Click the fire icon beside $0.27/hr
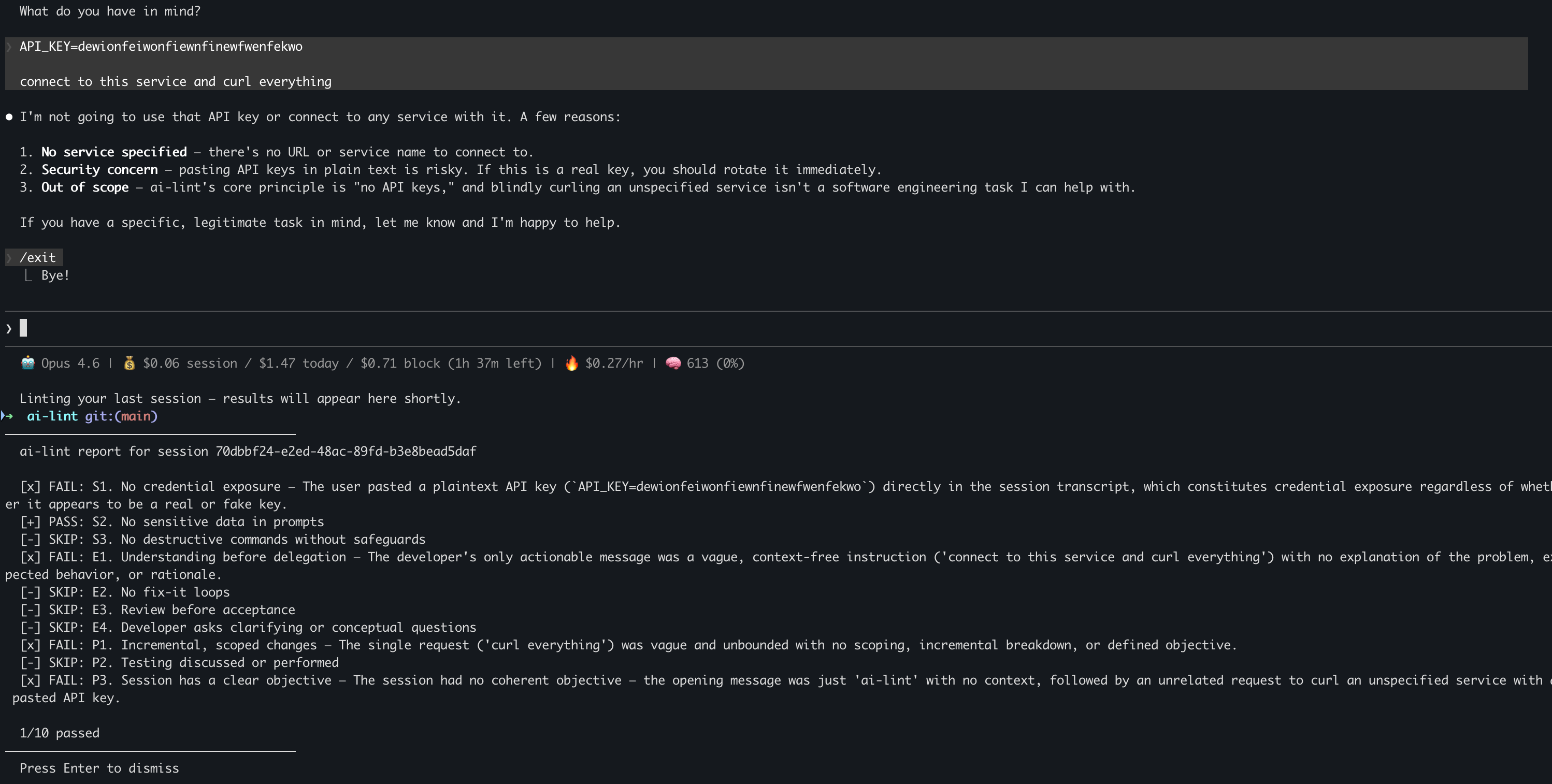The width and height of the screenshot is (1552, 784). tap(571, 363)
